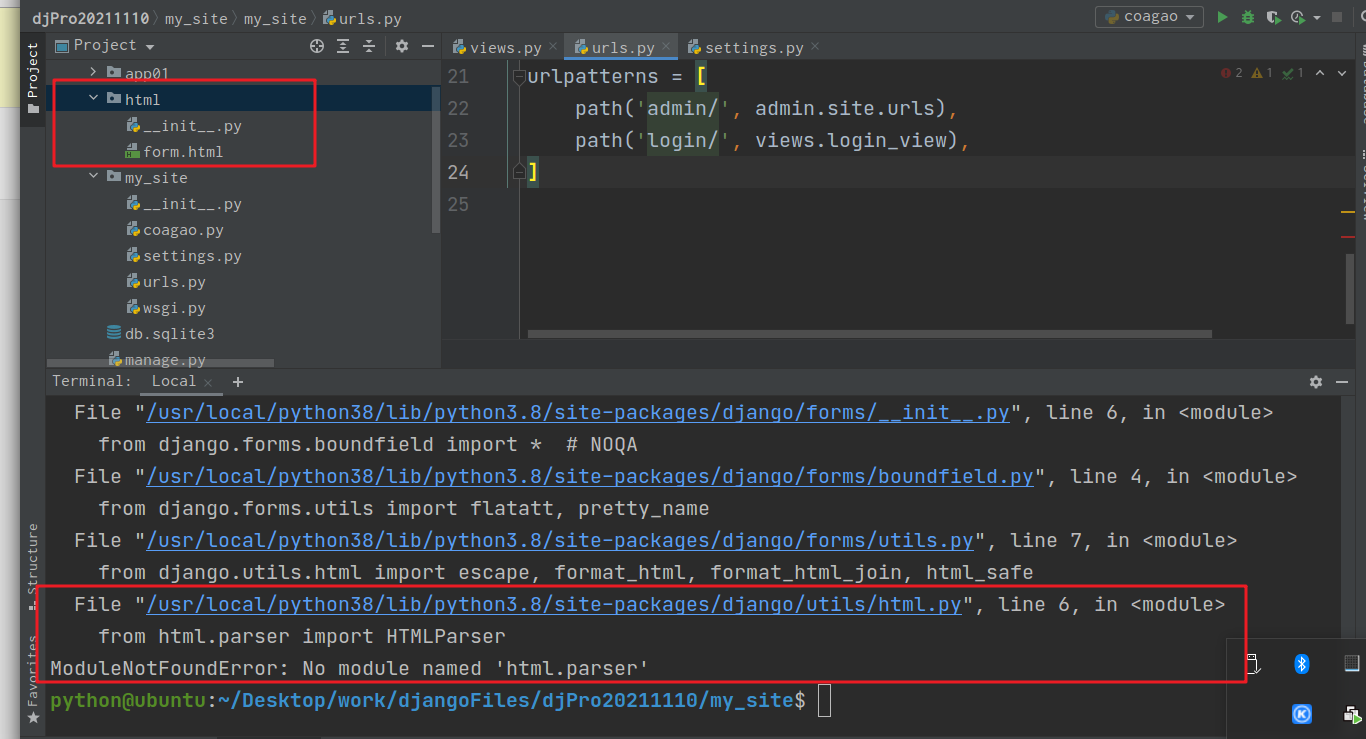
Task: Click the fold end marker at line 24
Action: tap(518, 172)
